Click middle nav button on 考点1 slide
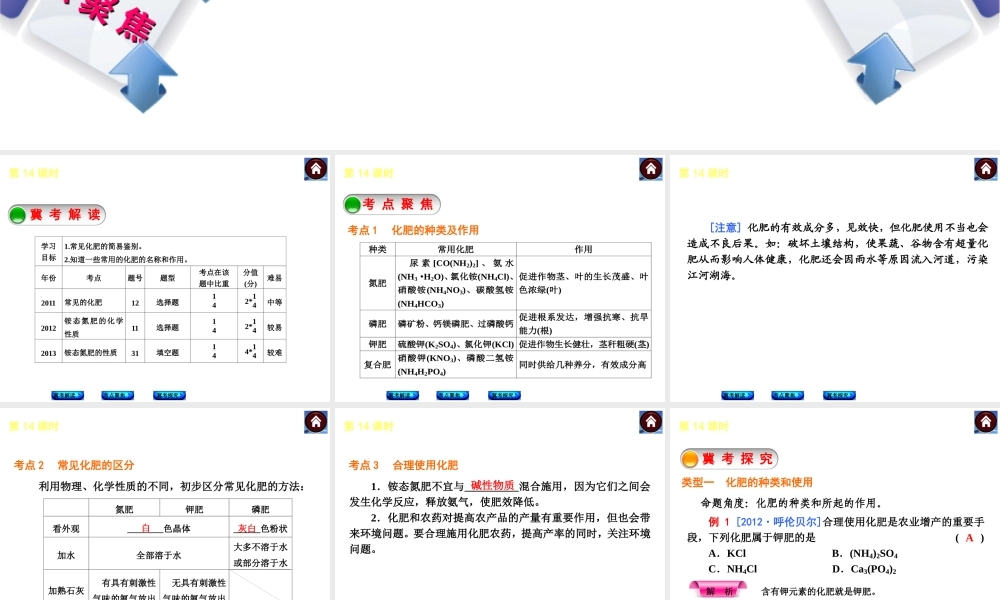Screen dimensions: 1000x600 coord(452,395)
